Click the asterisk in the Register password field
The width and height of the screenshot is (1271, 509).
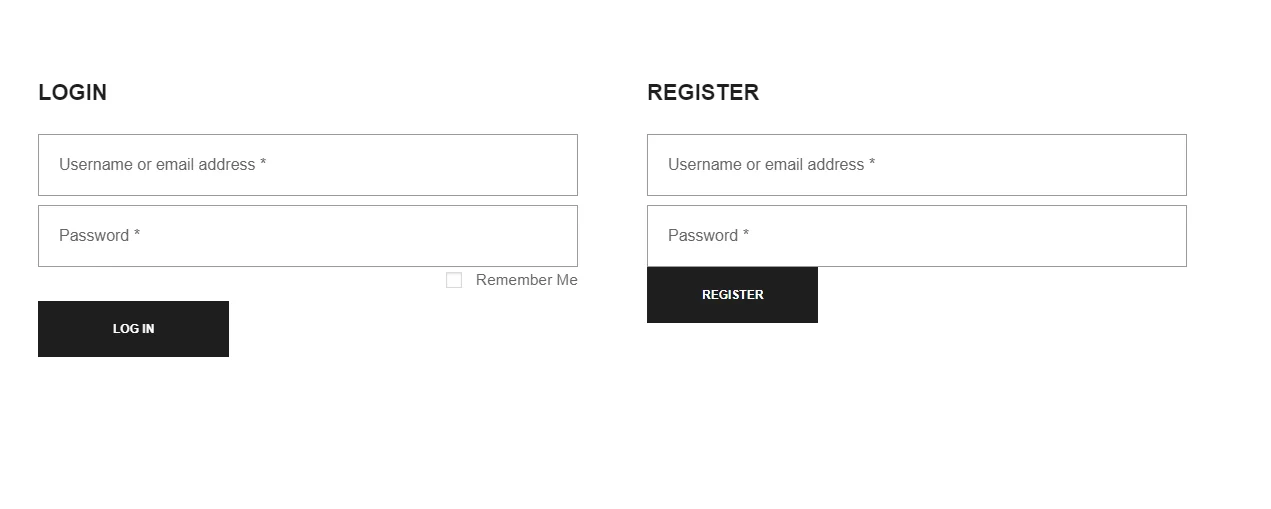coord(746,233)
